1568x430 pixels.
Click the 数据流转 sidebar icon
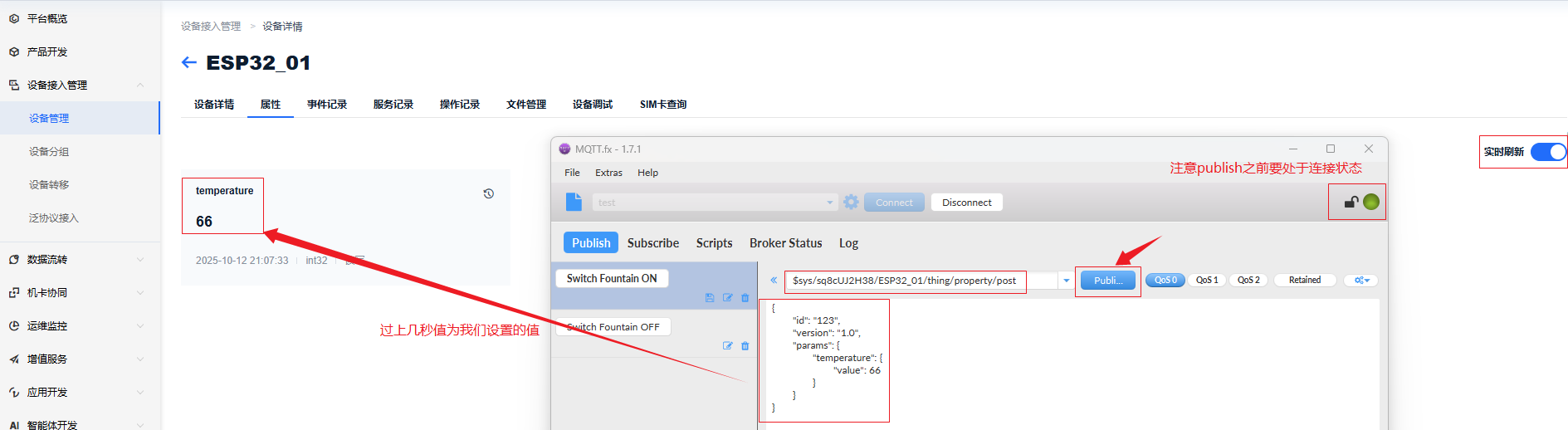14,260
